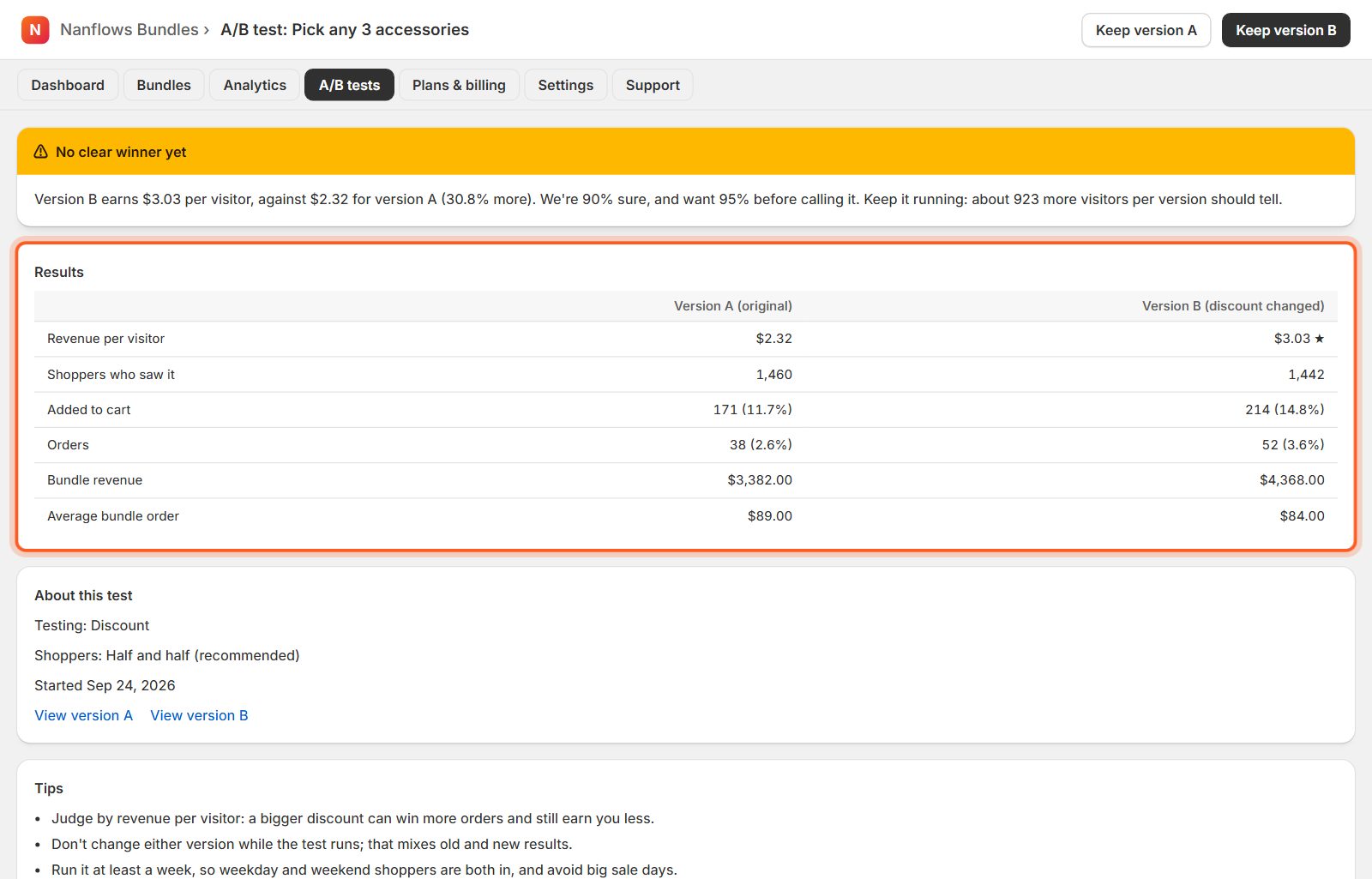The image size is (1372, 879).
Task: Click the warning triangle icon in banner
Action: (x=40, y=152)
